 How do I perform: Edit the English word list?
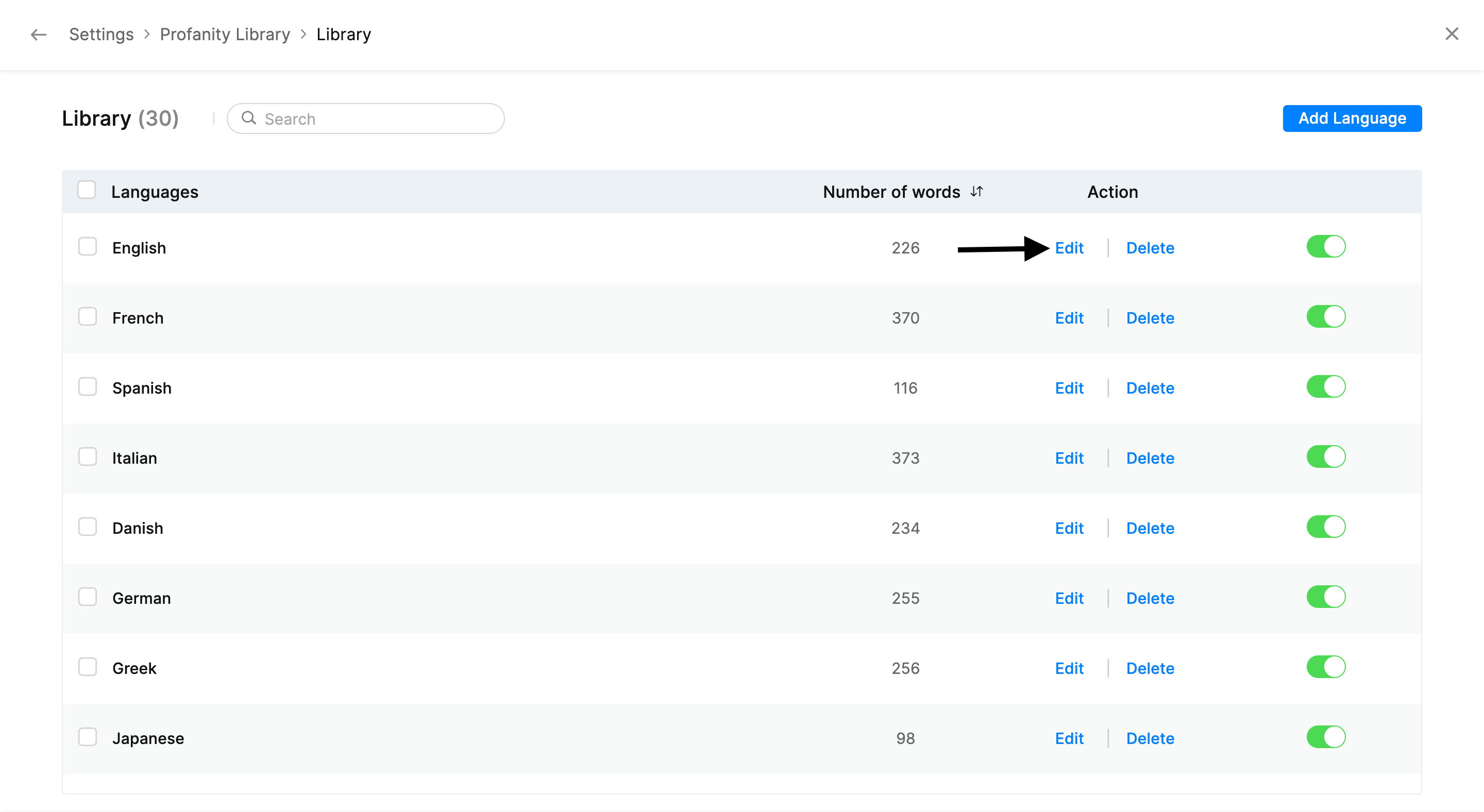pos(1069,248)
